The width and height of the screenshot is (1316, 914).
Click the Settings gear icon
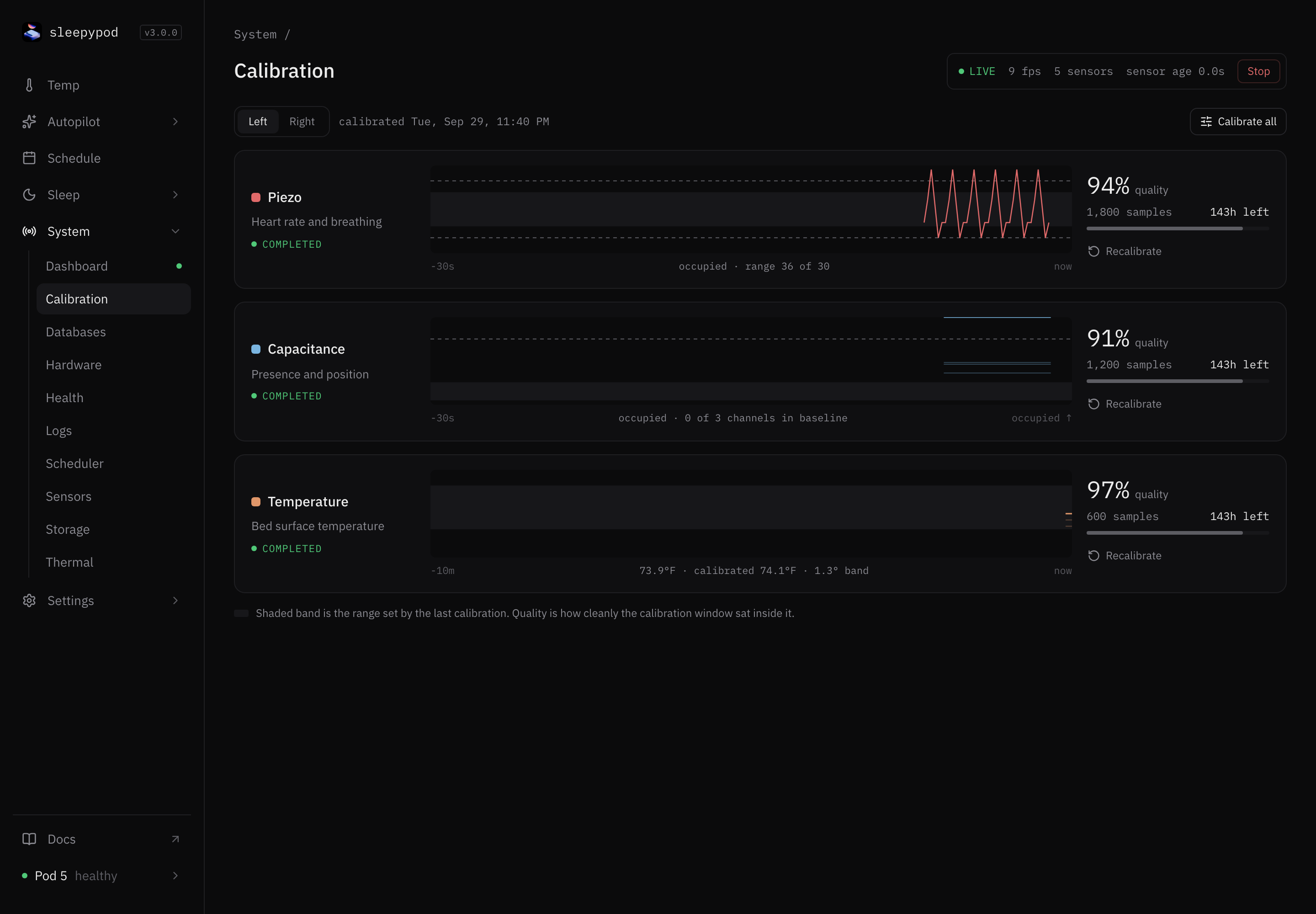tap(29, 600)
